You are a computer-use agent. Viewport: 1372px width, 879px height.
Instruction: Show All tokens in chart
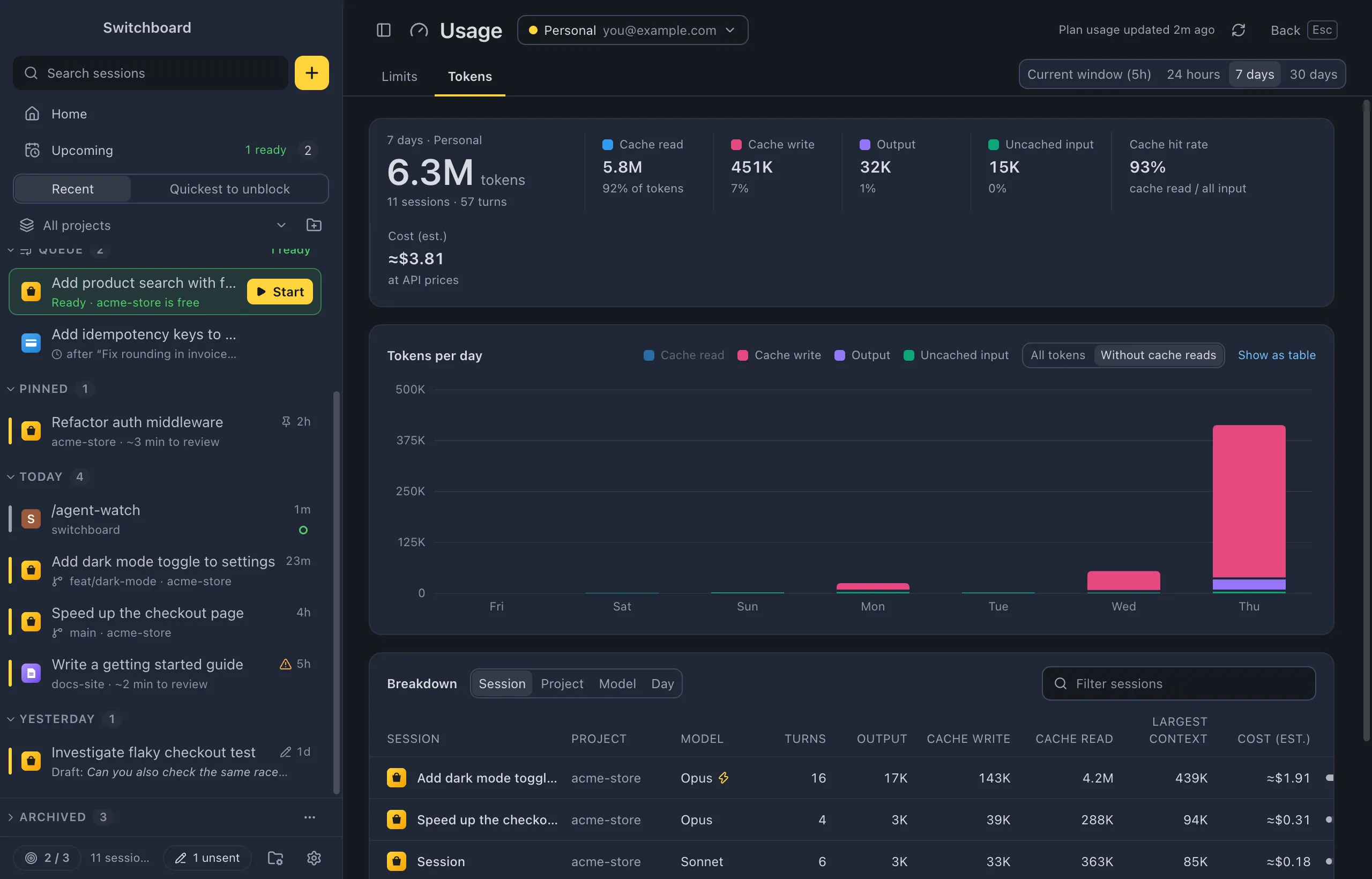click(x=1057, y=355)
